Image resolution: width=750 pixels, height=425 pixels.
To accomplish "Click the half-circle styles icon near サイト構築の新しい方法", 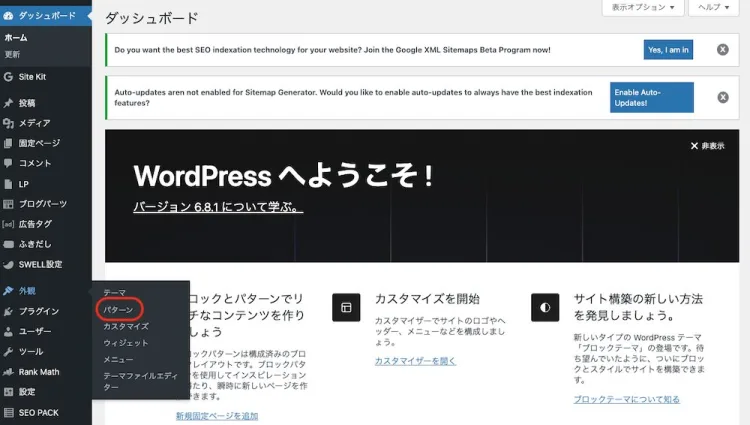I will pos(545,307).
